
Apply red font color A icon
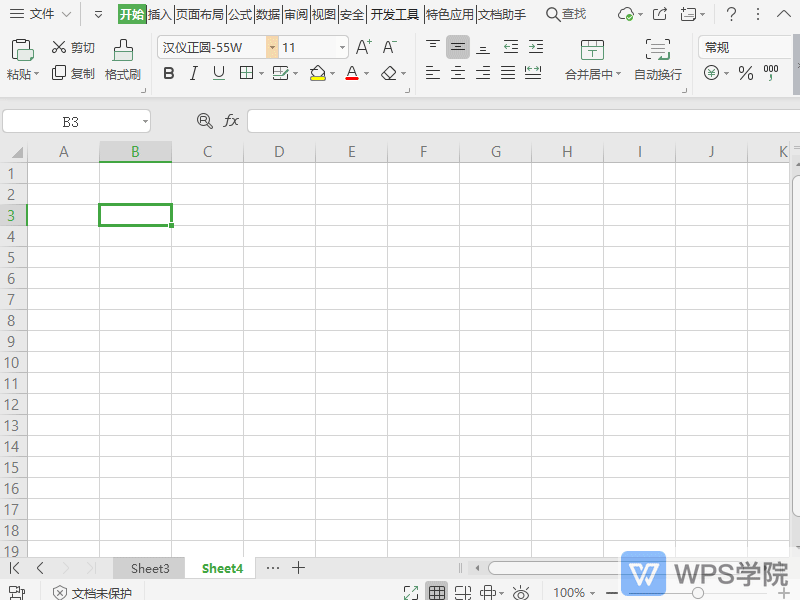click(352, 73)
